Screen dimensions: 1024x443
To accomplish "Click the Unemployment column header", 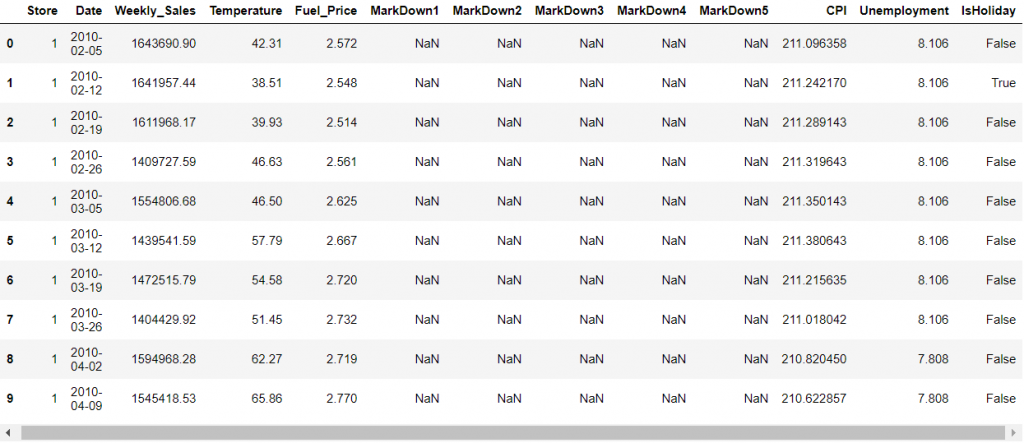I will tap(904, 11).
